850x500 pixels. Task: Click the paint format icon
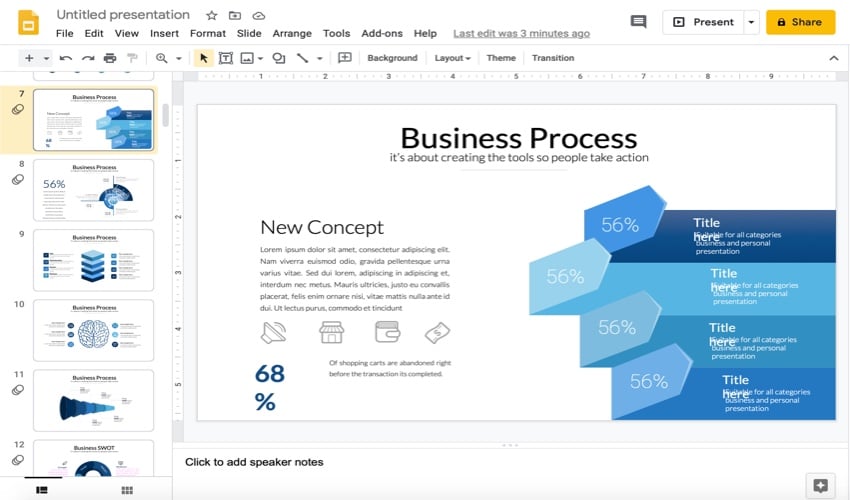click(x=131, y=58)
